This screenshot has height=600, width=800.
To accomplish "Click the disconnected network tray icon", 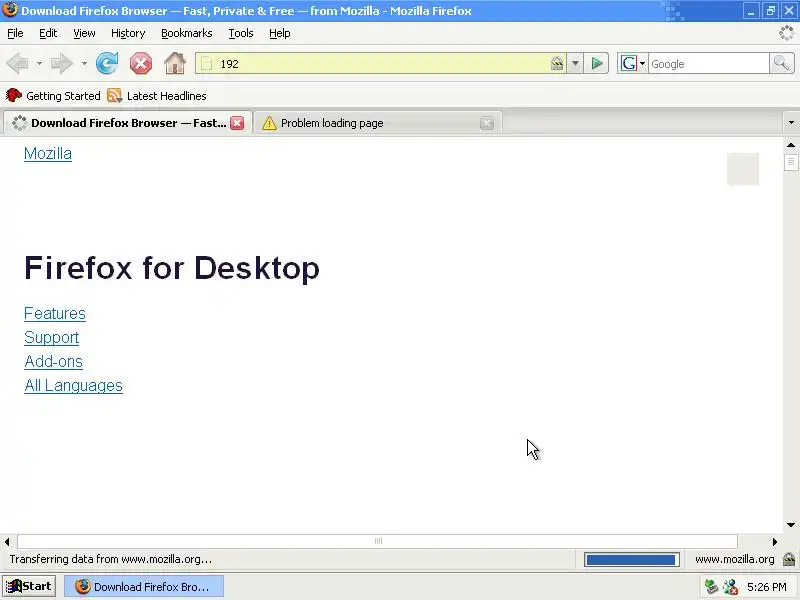I will [730, 587].
